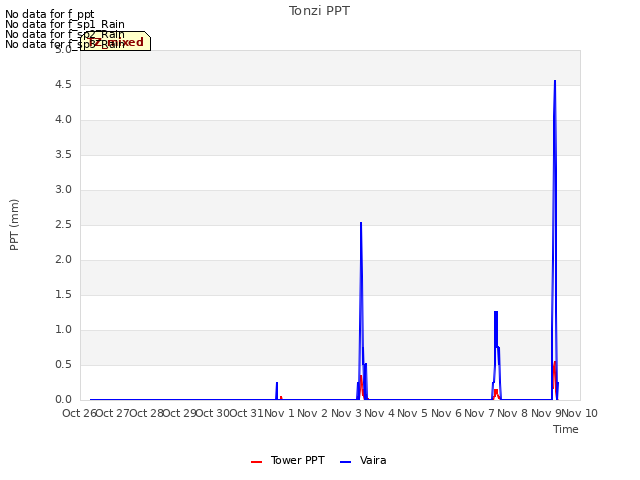
Task: Click the 2.0 y-axis tick label
Action: coord(63,260)
